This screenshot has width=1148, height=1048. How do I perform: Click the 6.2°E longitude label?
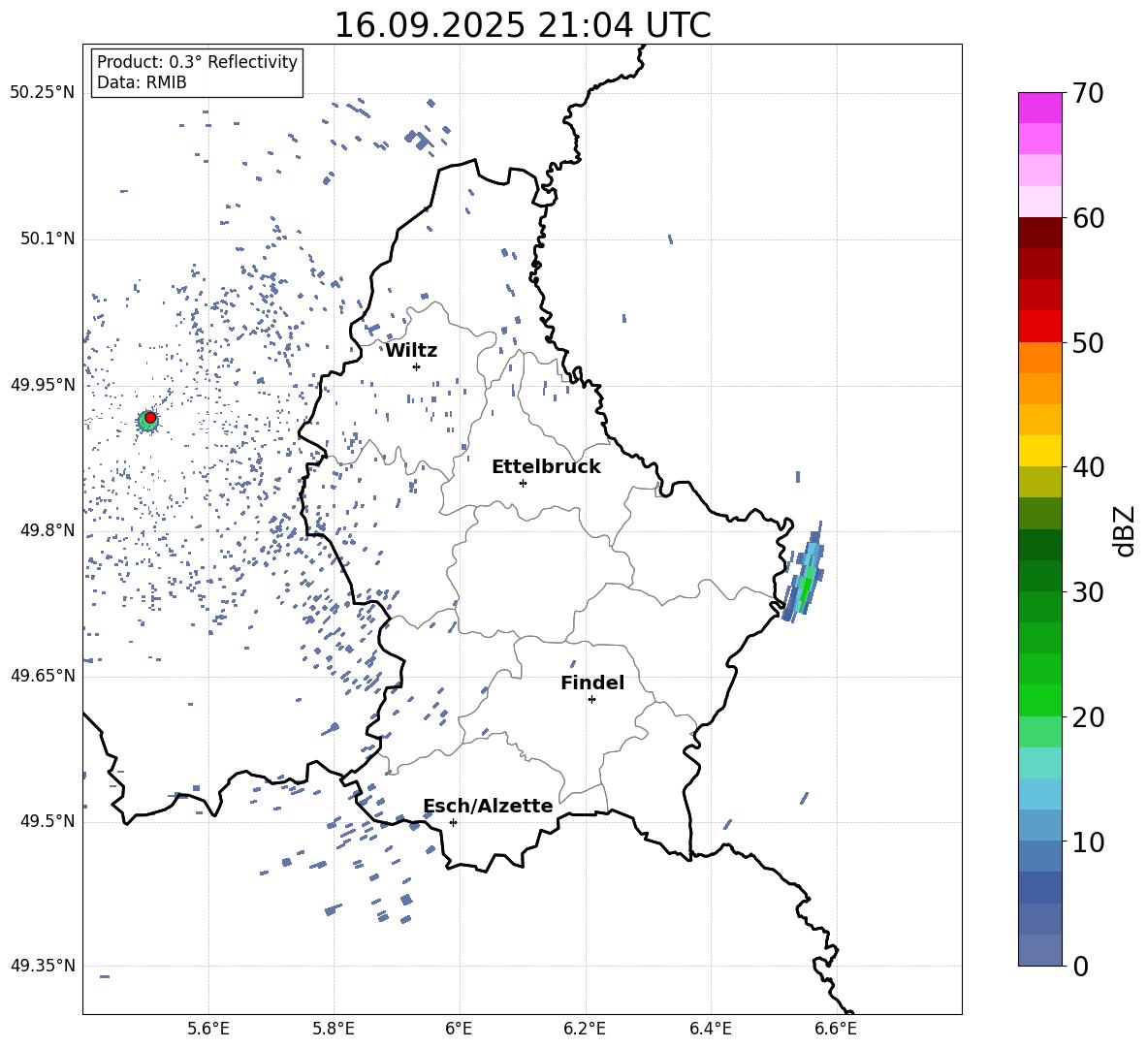pos(585,1029)
